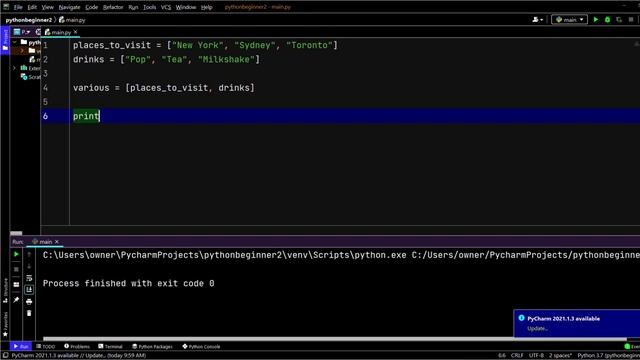Click the 2 spaces indent setting
This screenshot has width=640, height=360.
[x=560, y=356]
